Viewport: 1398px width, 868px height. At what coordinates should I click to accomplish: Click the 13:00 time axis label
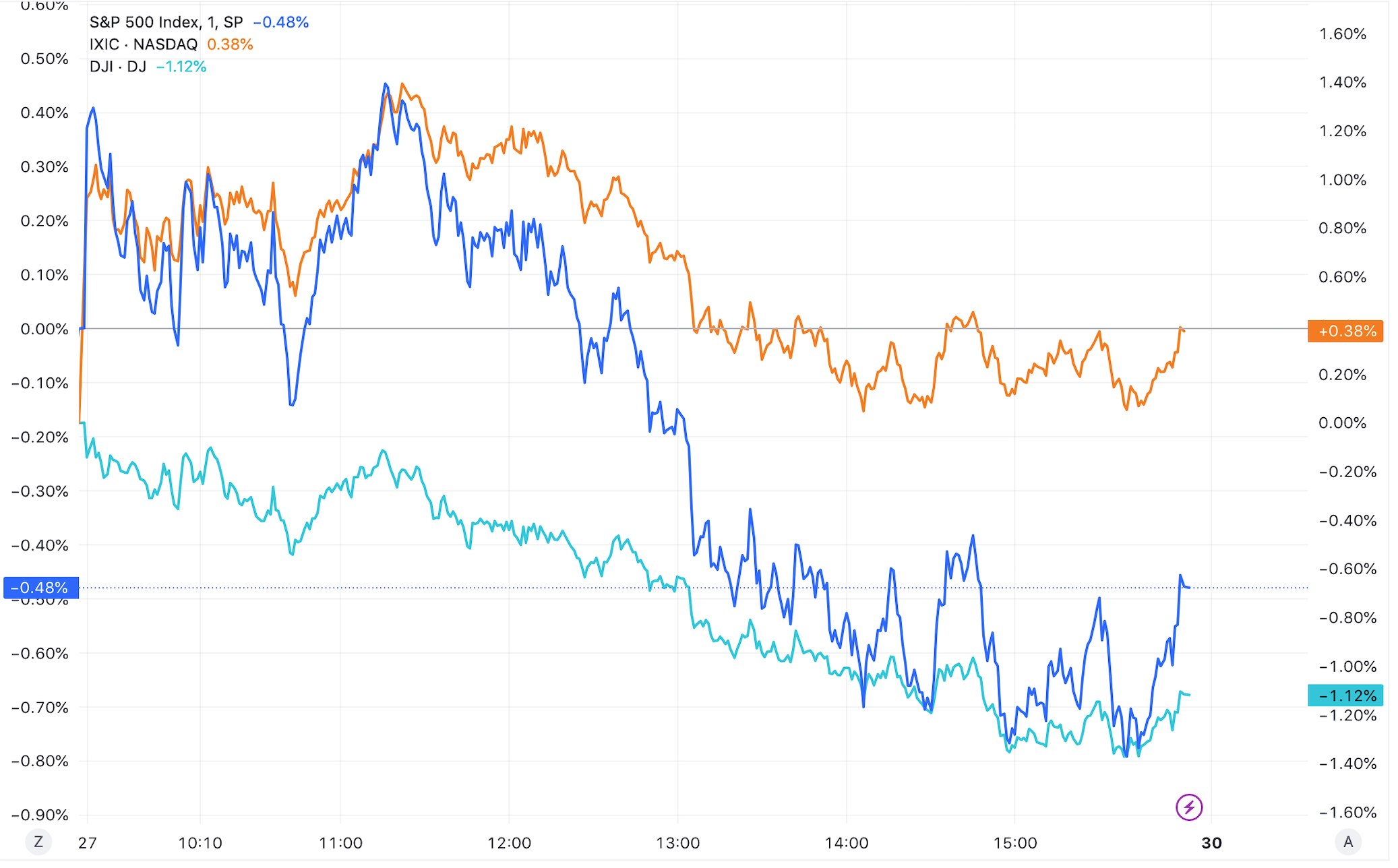coord(678,843)
